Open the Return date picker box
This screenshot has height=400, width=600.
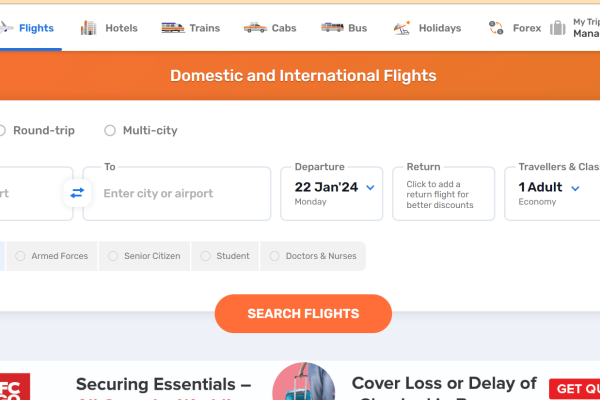click(443, 194)
